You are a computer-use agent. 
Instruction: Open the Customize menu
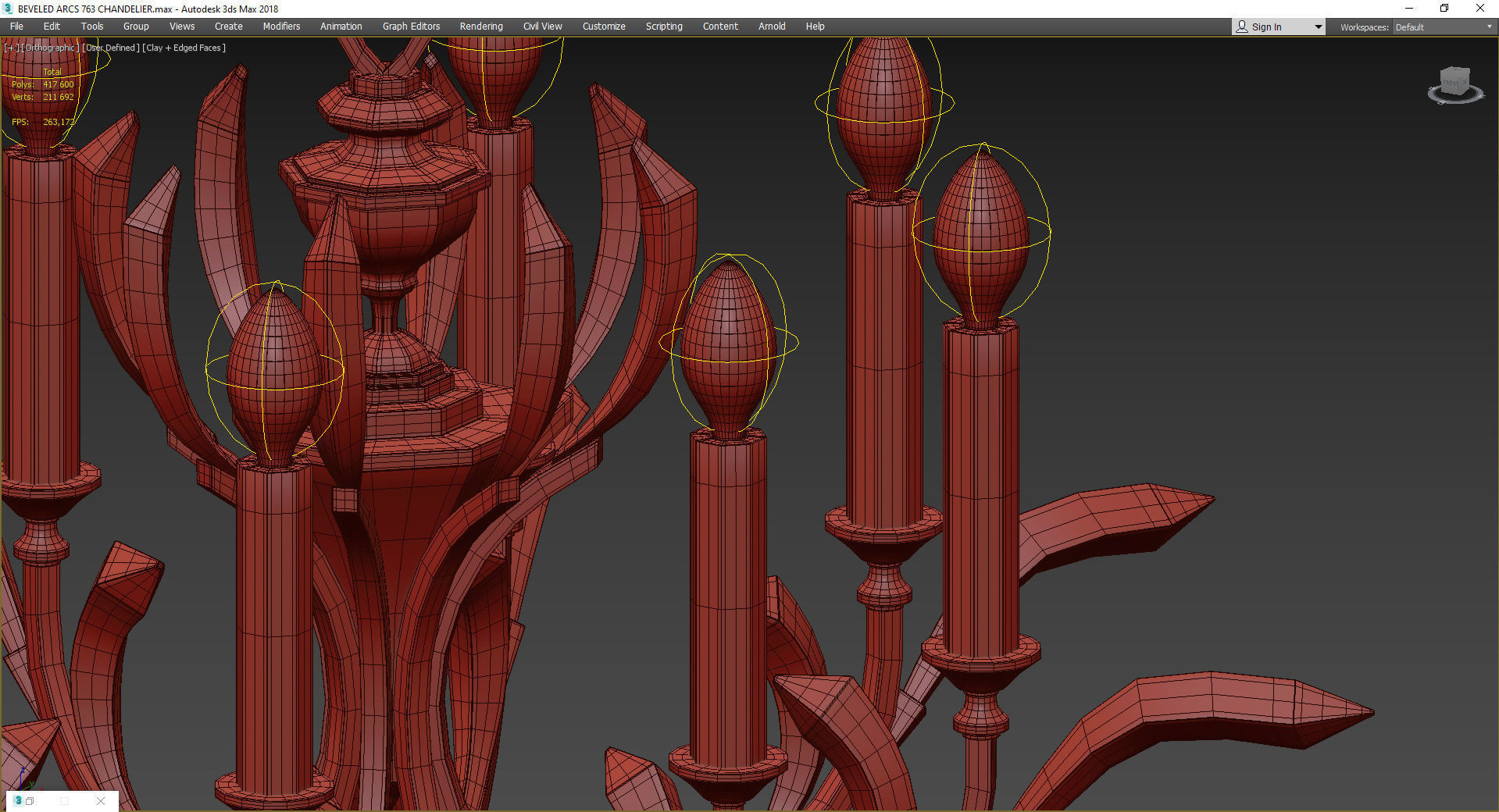tap(604, 27)
